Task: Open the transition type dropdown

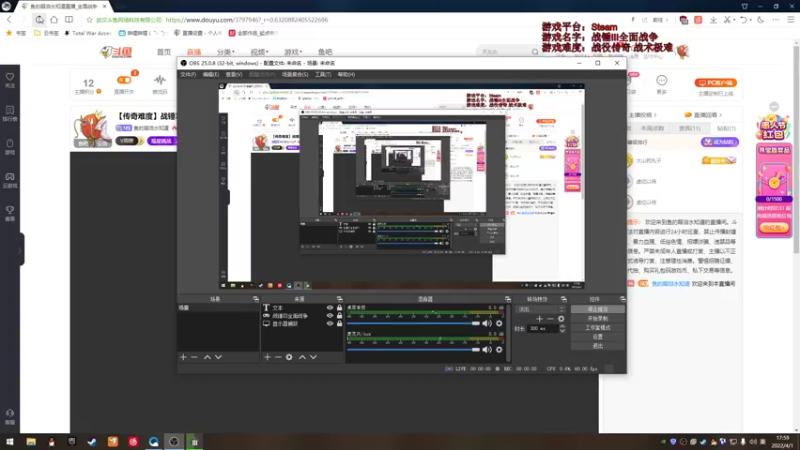Action: (x=541, y=309)
